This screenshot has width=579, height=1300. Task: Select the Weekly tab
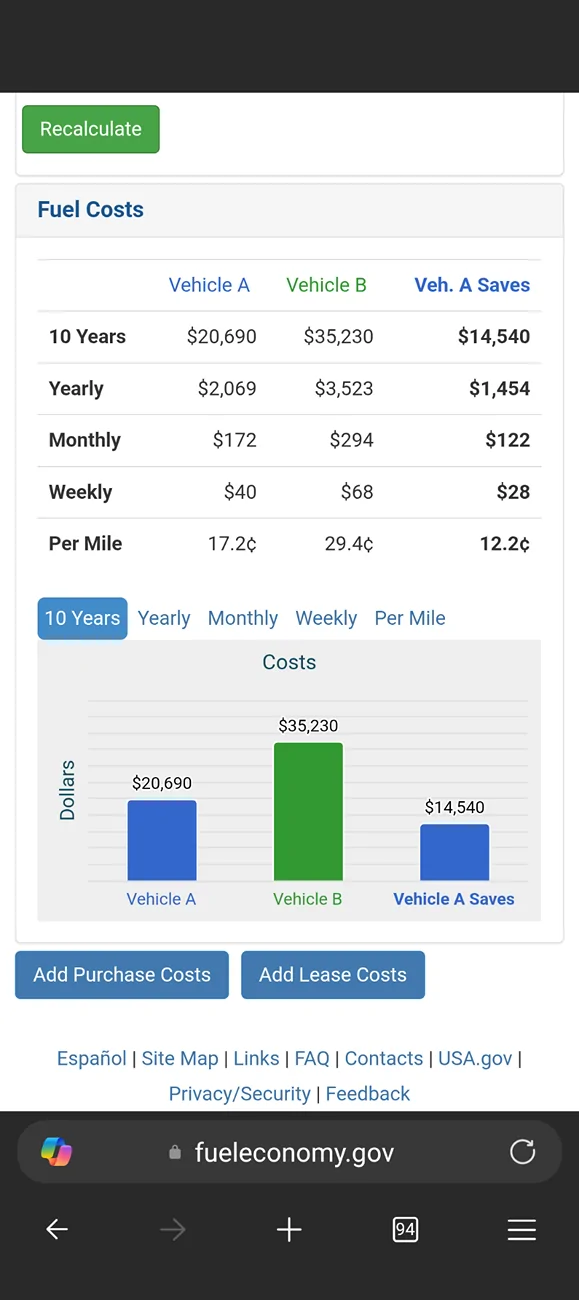click(326, 618)
